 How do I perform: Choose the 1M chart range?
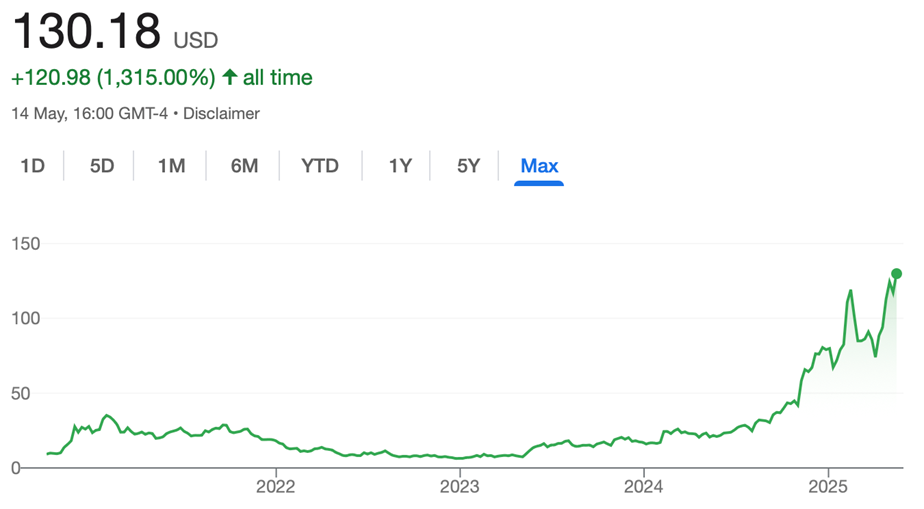(171, 166)
